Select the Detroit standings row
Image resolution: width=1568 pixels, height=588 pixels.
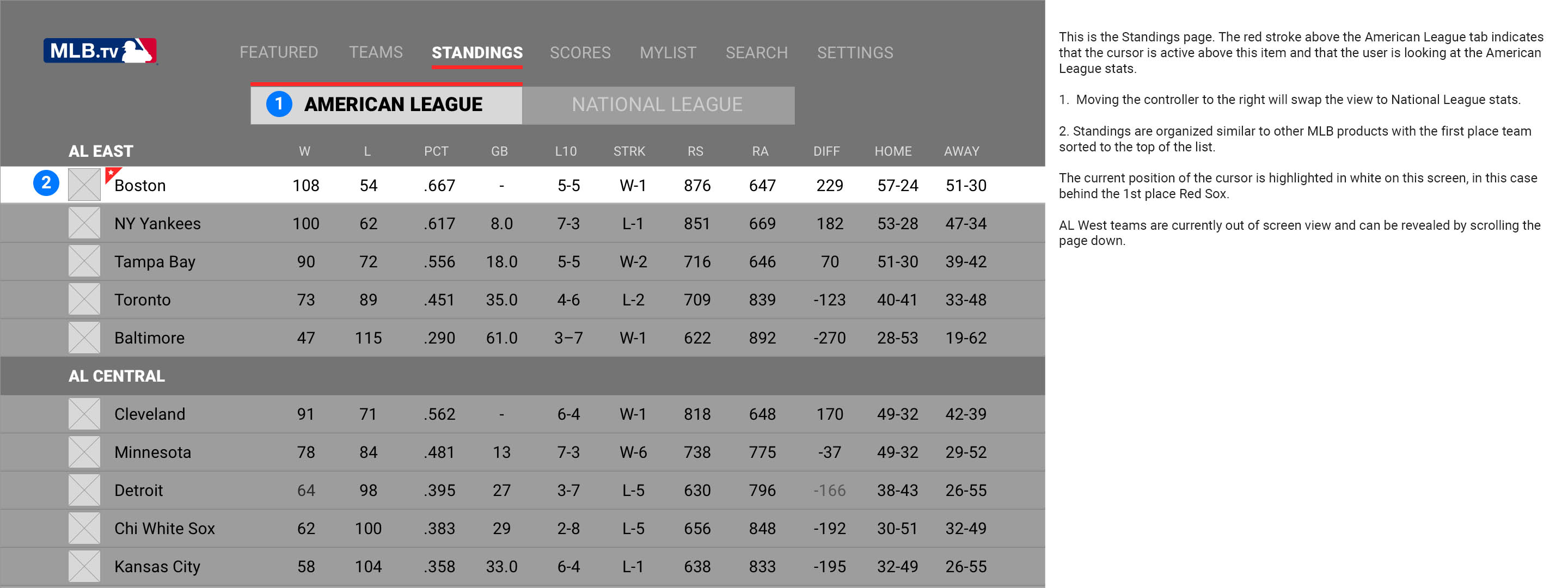pyautogui.click(x=522, y=491)
